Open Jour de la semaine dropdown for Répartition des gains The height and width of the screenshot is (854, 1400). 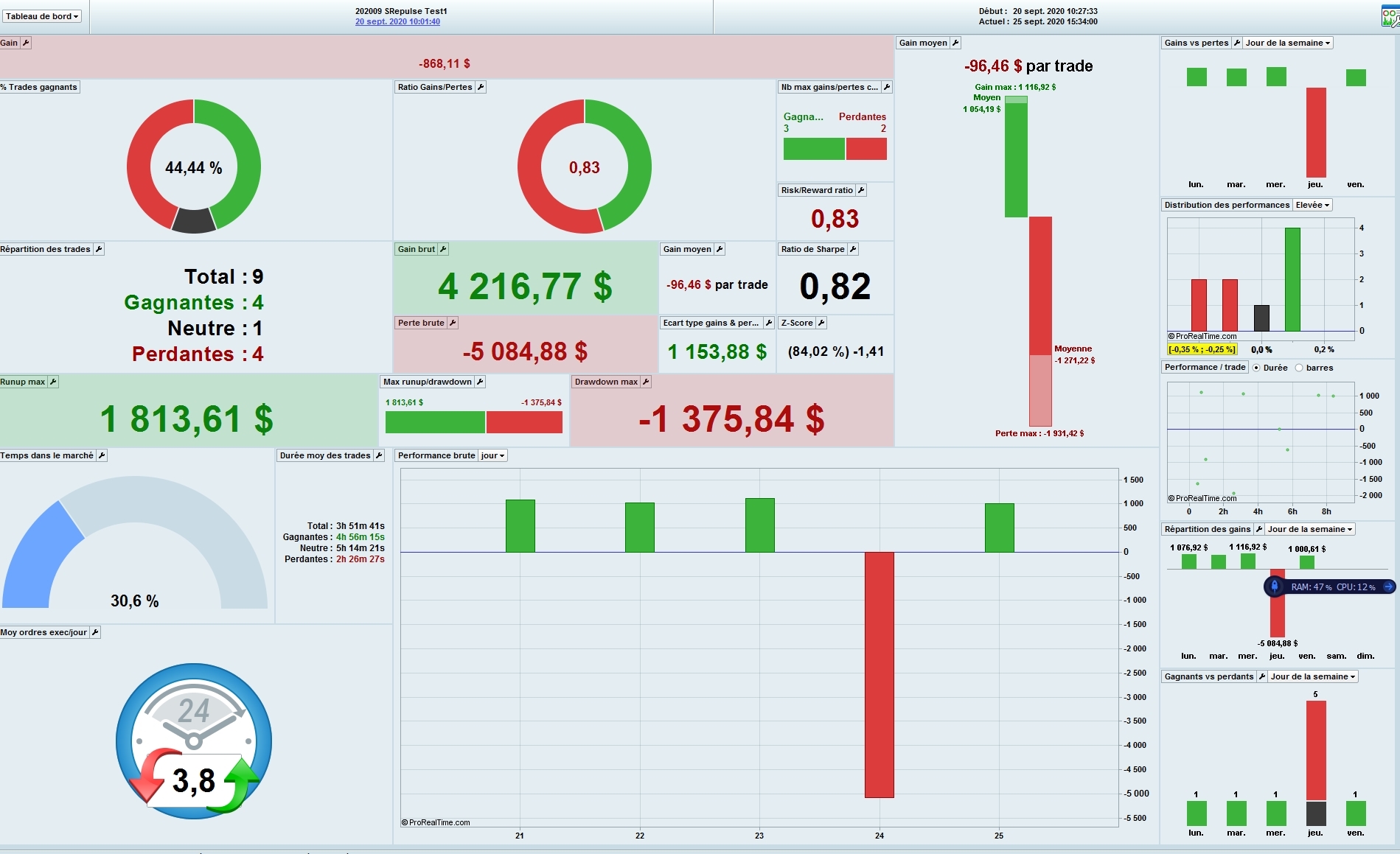click(x=1310, y=529)
